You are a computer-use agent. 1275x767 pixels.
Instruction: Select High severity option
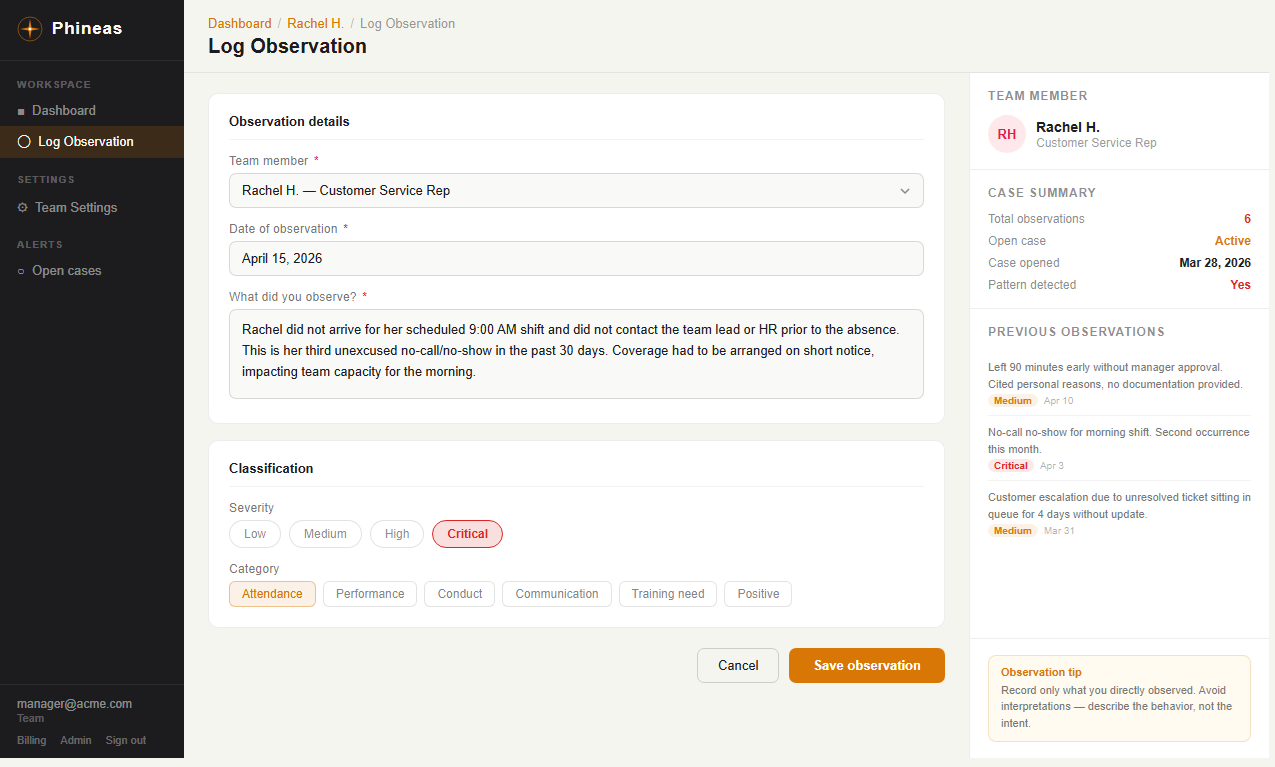397,534
